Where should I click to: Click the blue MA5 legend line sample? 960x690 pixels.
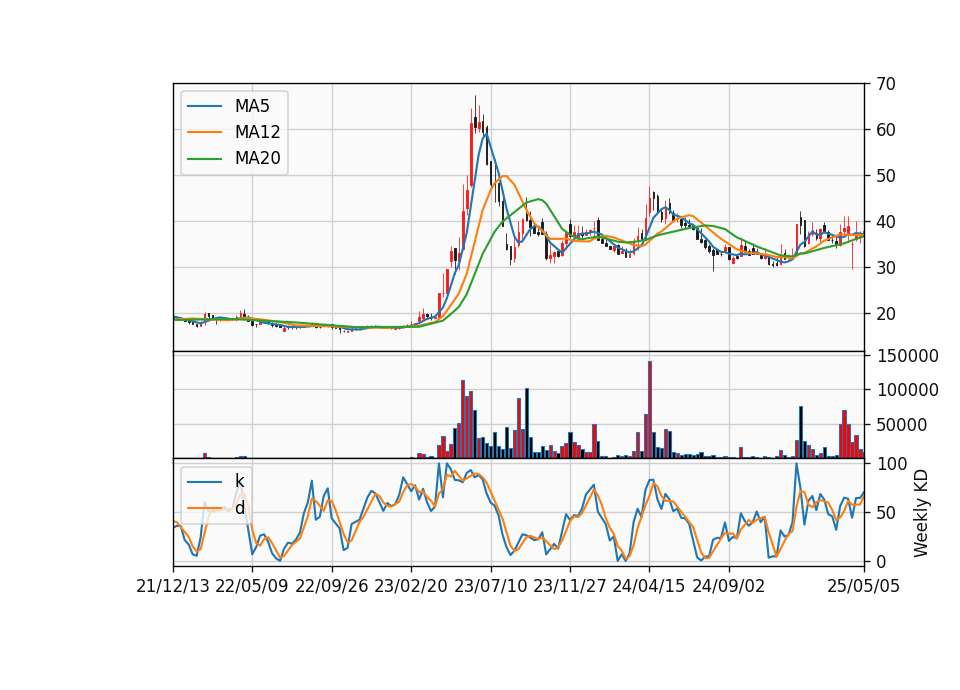pyautogui.click(x=204, y=106)
